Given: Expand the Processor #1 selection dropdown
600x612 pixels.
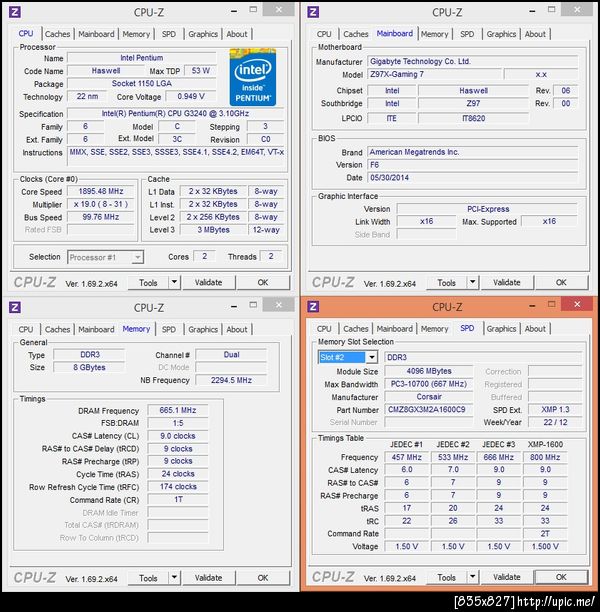Looking at the screenshot, I should click(137, 257).
